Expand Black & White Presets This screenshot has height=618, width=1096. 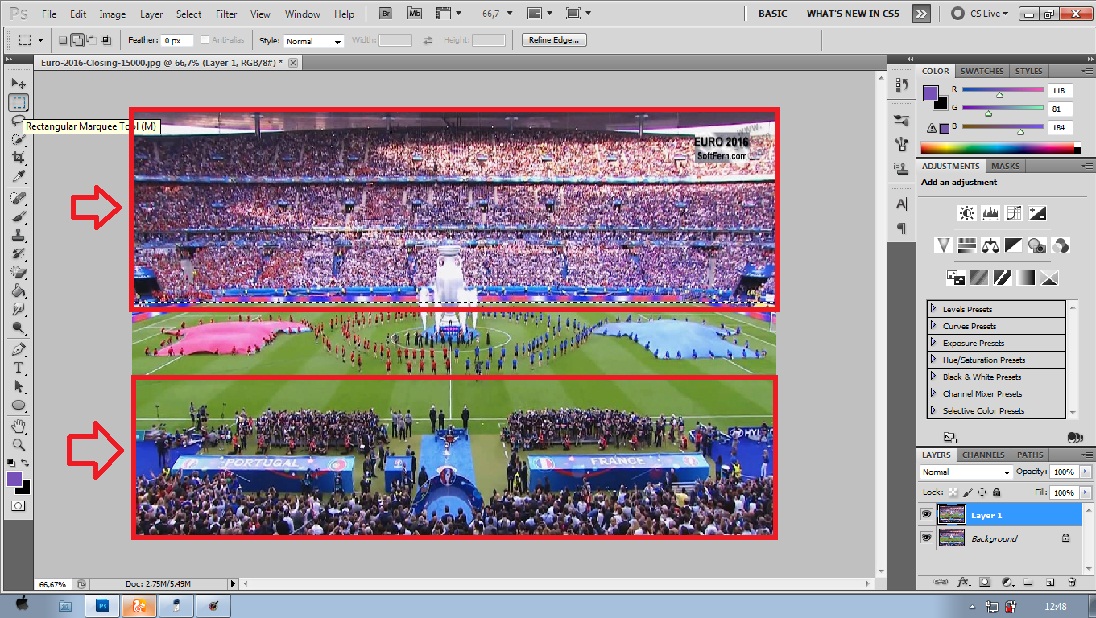[x=933, y=376]
